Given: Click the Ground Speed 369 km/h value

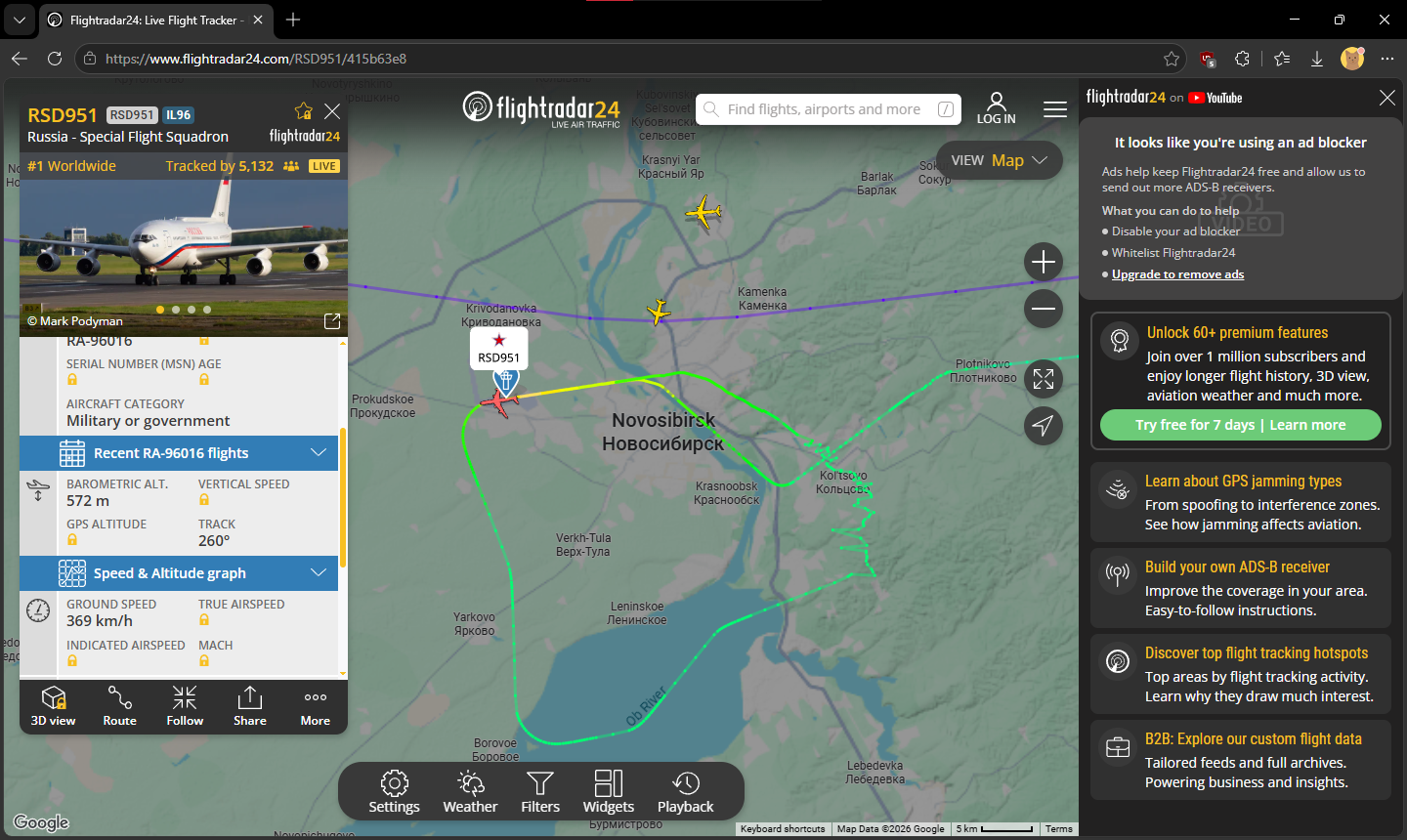Looking at the screenshot, I should point(100,621).
